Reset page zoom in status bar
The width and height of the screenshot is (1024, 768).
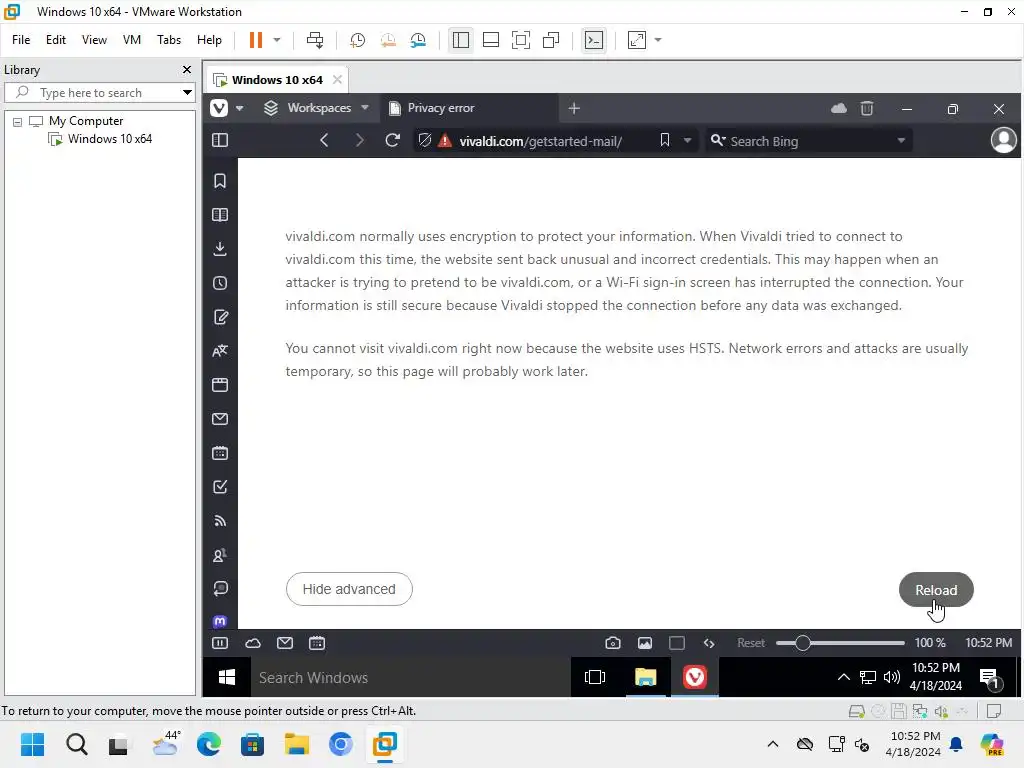[750, 643]
